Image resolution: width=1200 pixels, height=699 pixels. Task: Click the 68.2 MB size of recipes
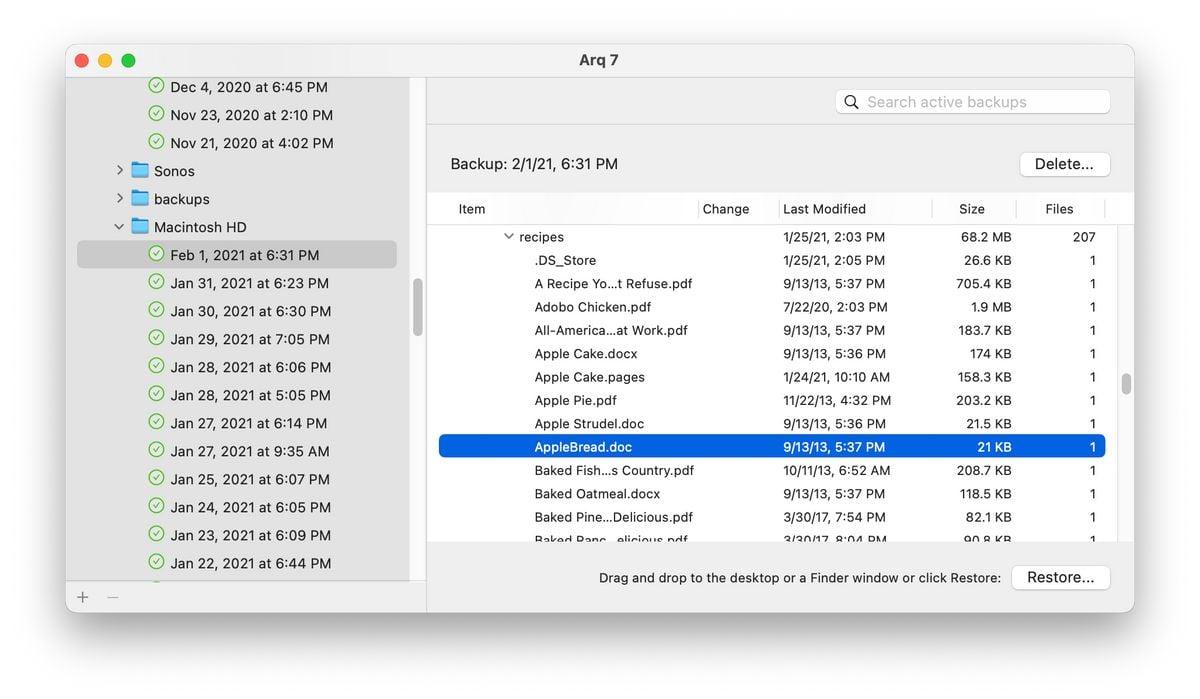tap(986, 237)
